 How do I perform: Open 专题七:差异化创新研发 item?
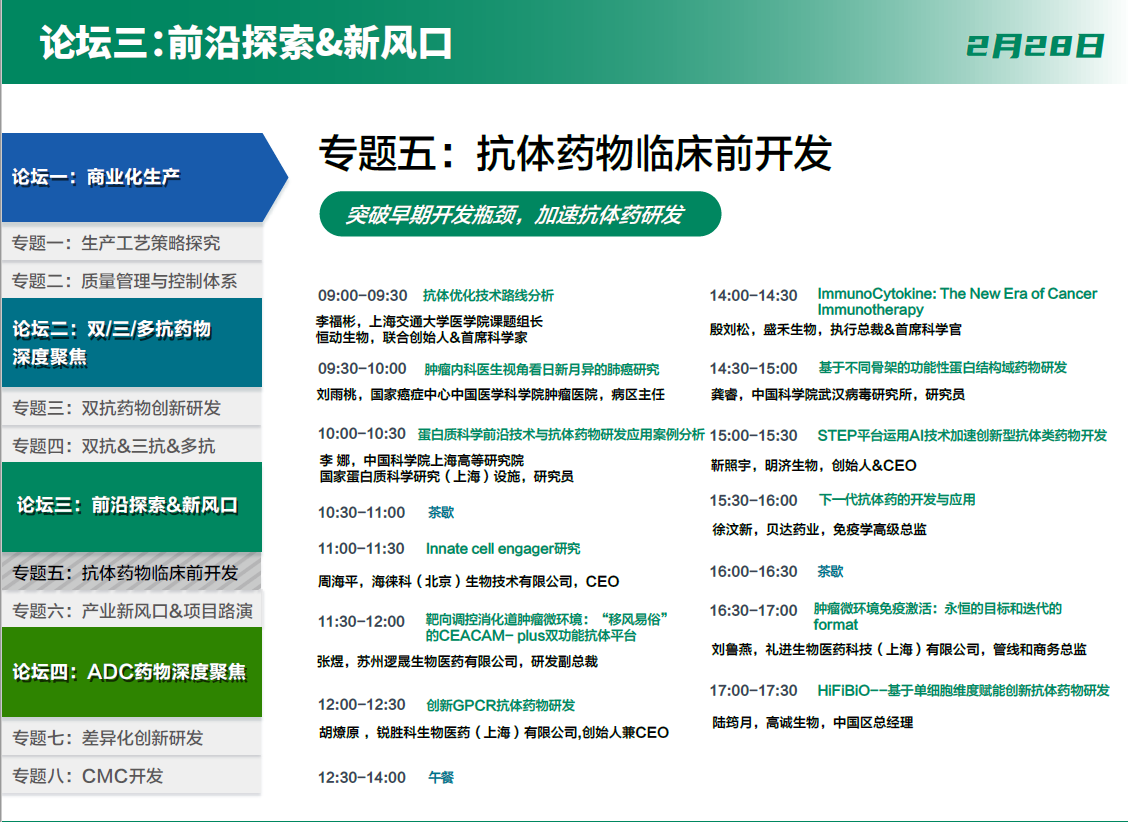tap(130, 738)
